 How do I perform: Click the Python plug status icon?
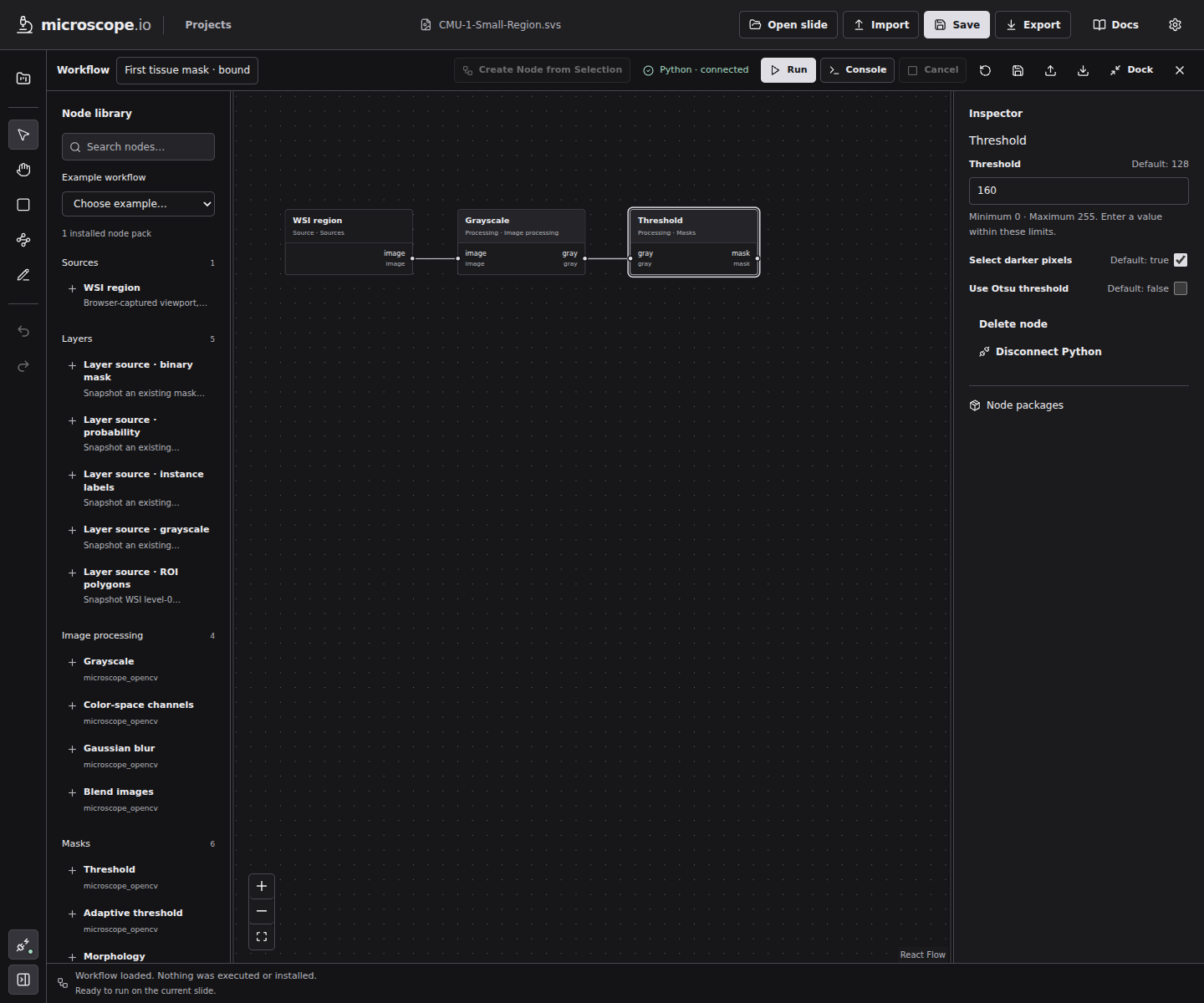click(23, 945)
